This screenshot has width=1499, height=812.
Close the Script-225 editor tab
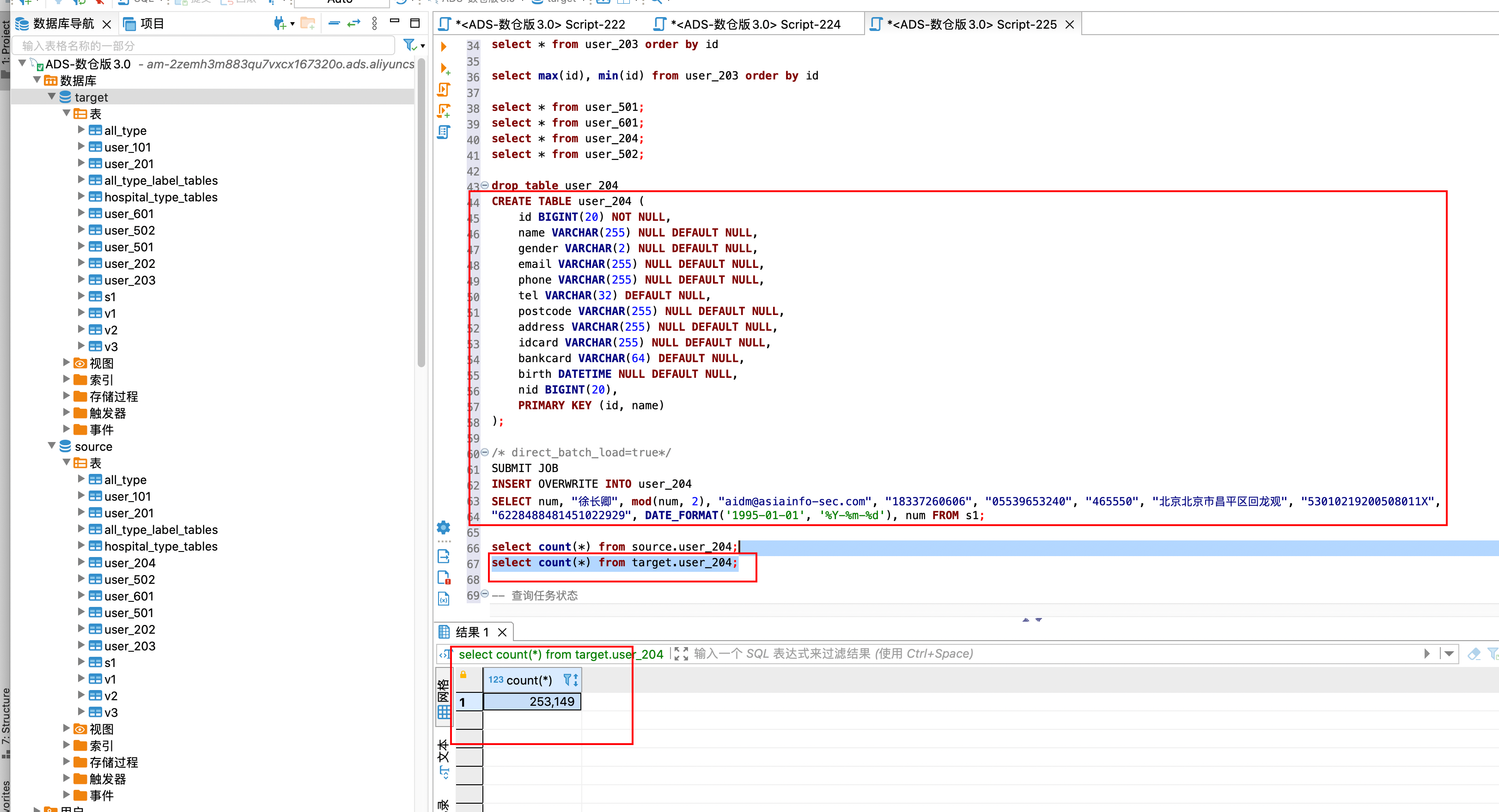(x=1070, y=24)
